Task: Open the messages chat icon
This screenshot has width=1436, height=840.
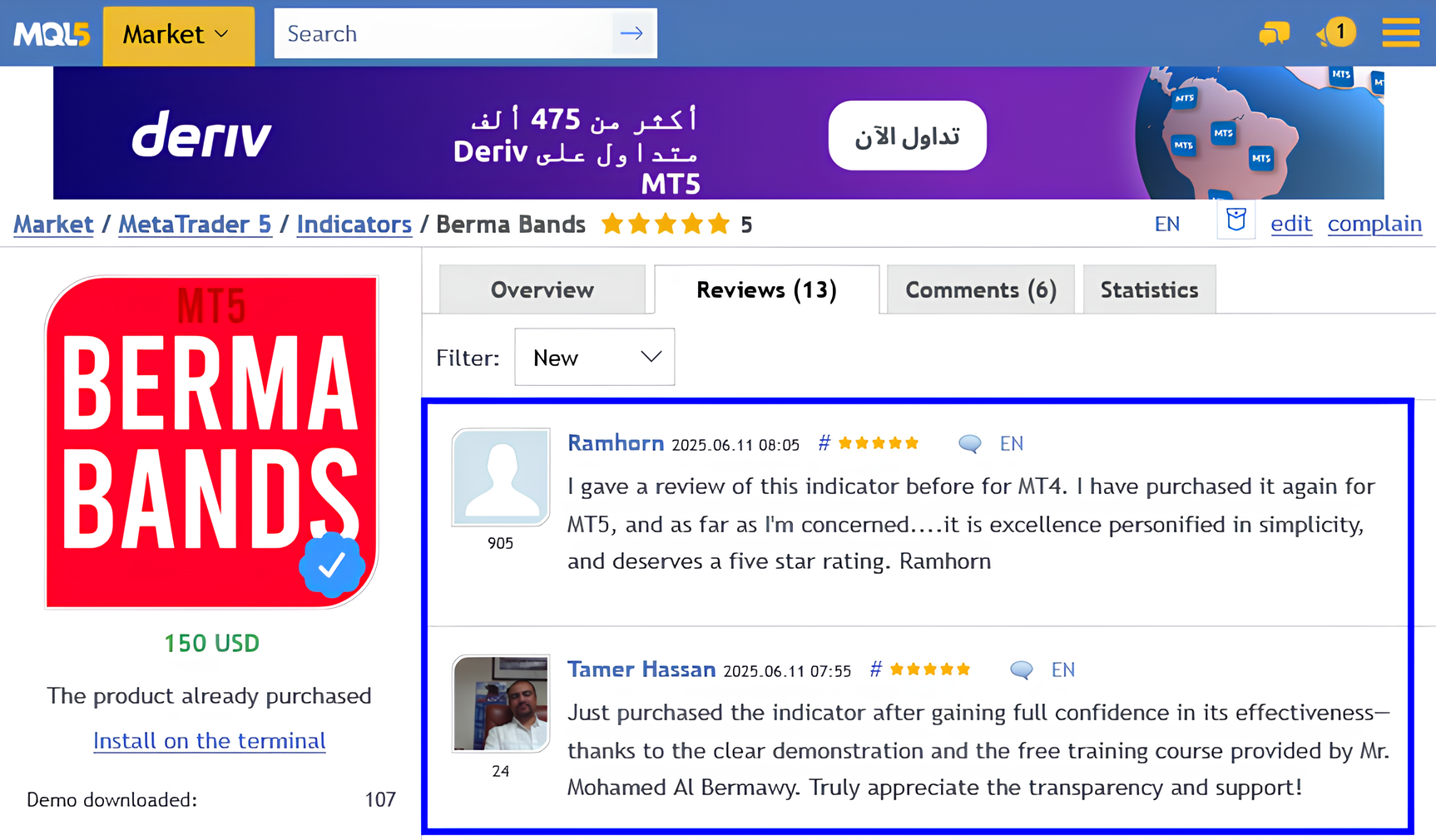Action: coord(1274,33)
